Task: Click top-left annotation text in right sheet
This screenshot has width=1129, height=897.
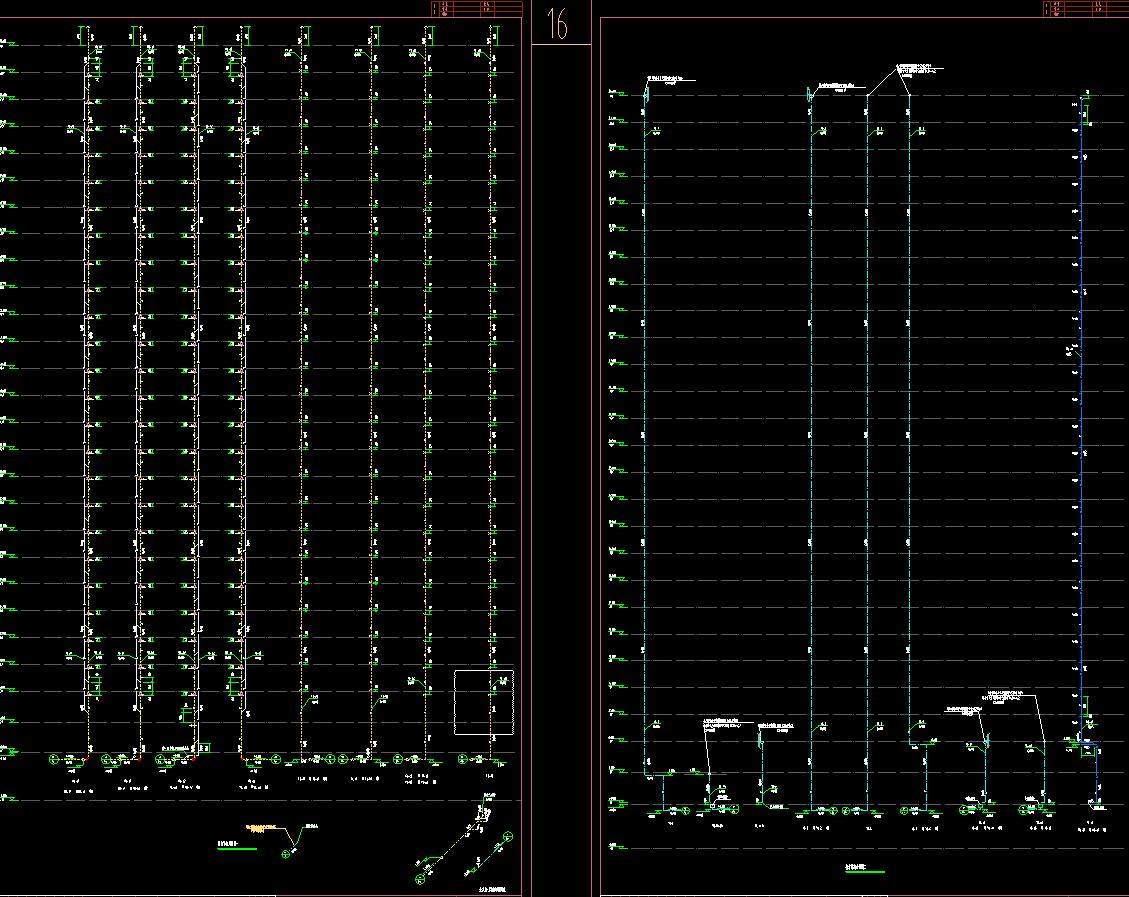Action: (x=671, y=78)
